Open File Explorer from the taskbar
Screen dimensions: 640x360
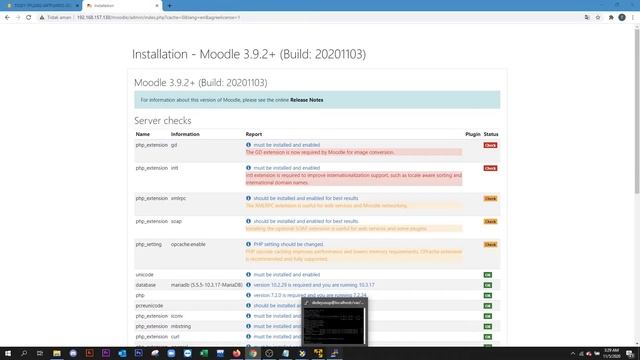[57, 353]
